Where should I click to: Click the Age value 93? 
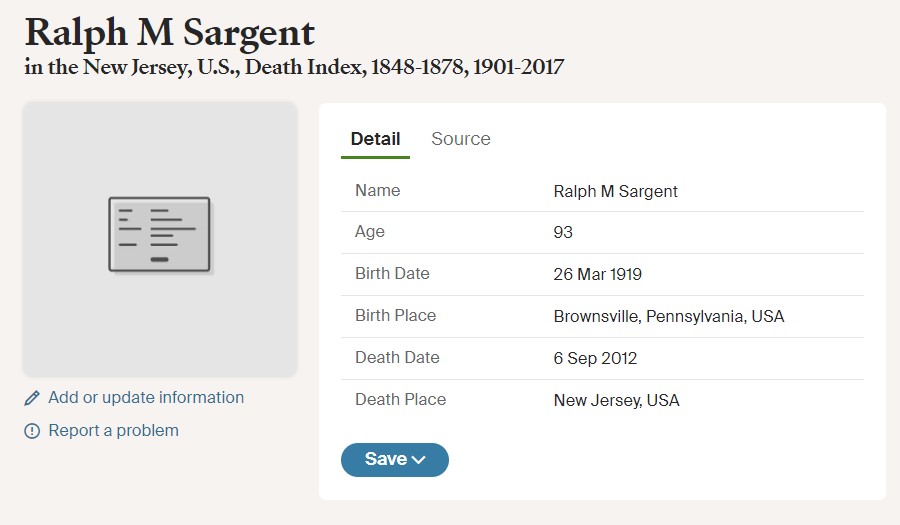563,232
